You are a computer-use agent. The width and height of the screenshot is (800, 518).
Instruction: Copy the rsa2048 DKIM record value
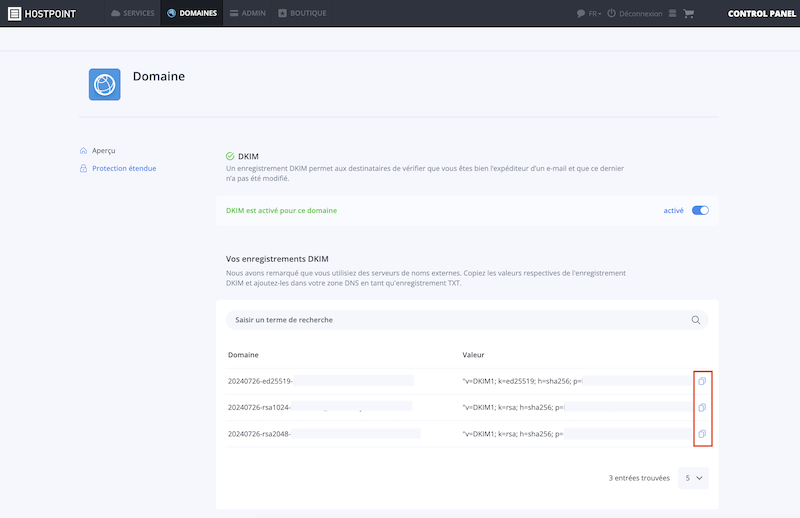tap(702, 434)
